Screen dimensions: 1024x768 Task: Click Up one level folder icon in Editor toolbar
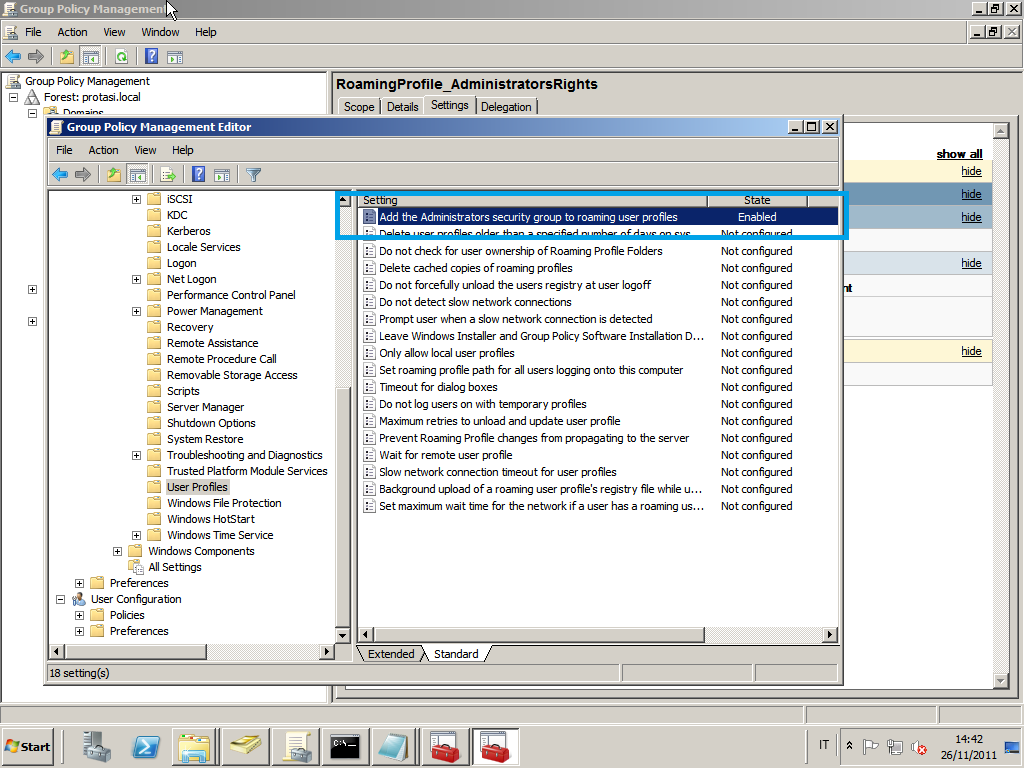(114, 174)
